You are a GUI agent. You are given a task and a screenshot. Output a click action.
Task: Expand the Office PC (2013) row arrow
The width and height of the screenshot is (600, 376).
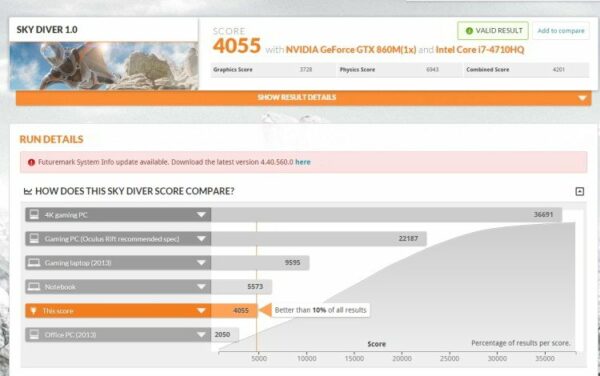(x=201, y=335)
